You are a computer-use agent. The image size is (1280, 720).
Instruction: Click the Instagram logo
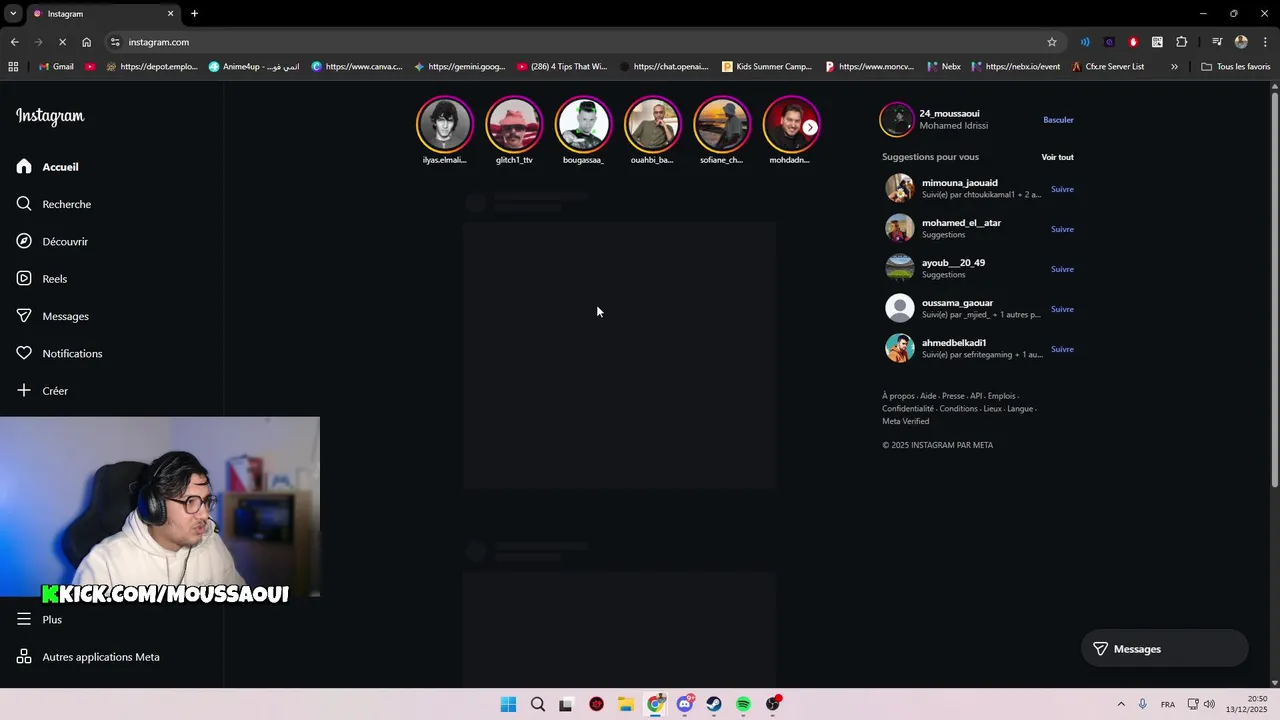tap(50, 116)
